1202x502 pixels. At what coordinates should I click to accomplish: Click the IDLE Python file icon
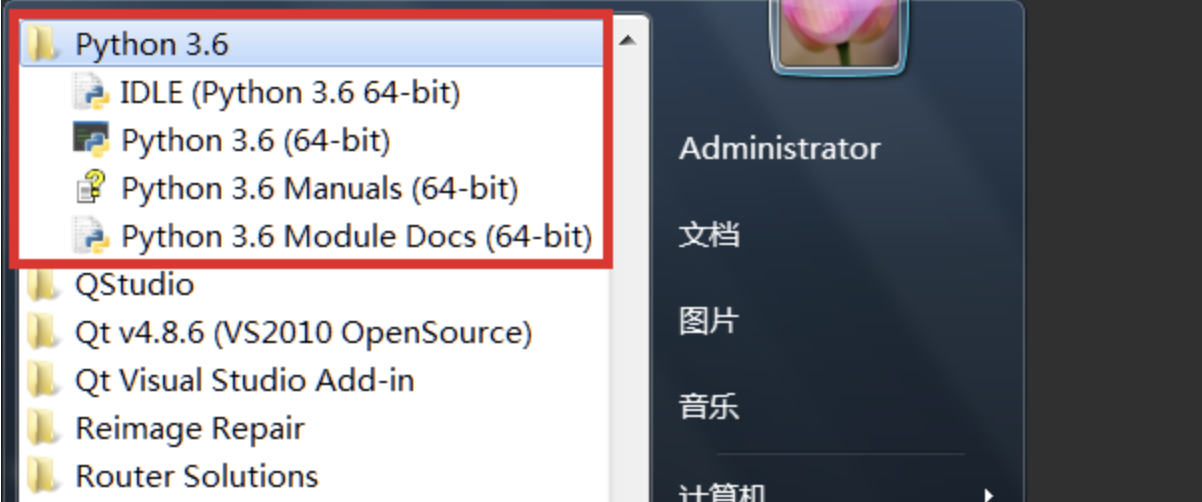90,93
